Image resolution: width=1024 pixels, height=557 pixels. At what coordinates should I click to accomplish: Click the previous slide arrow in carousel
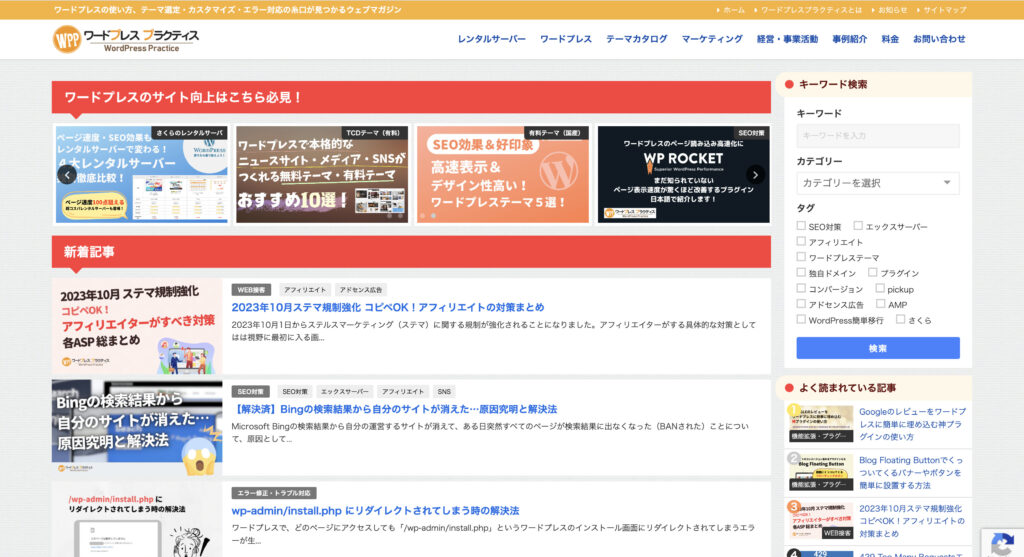[x=67, y=175]
